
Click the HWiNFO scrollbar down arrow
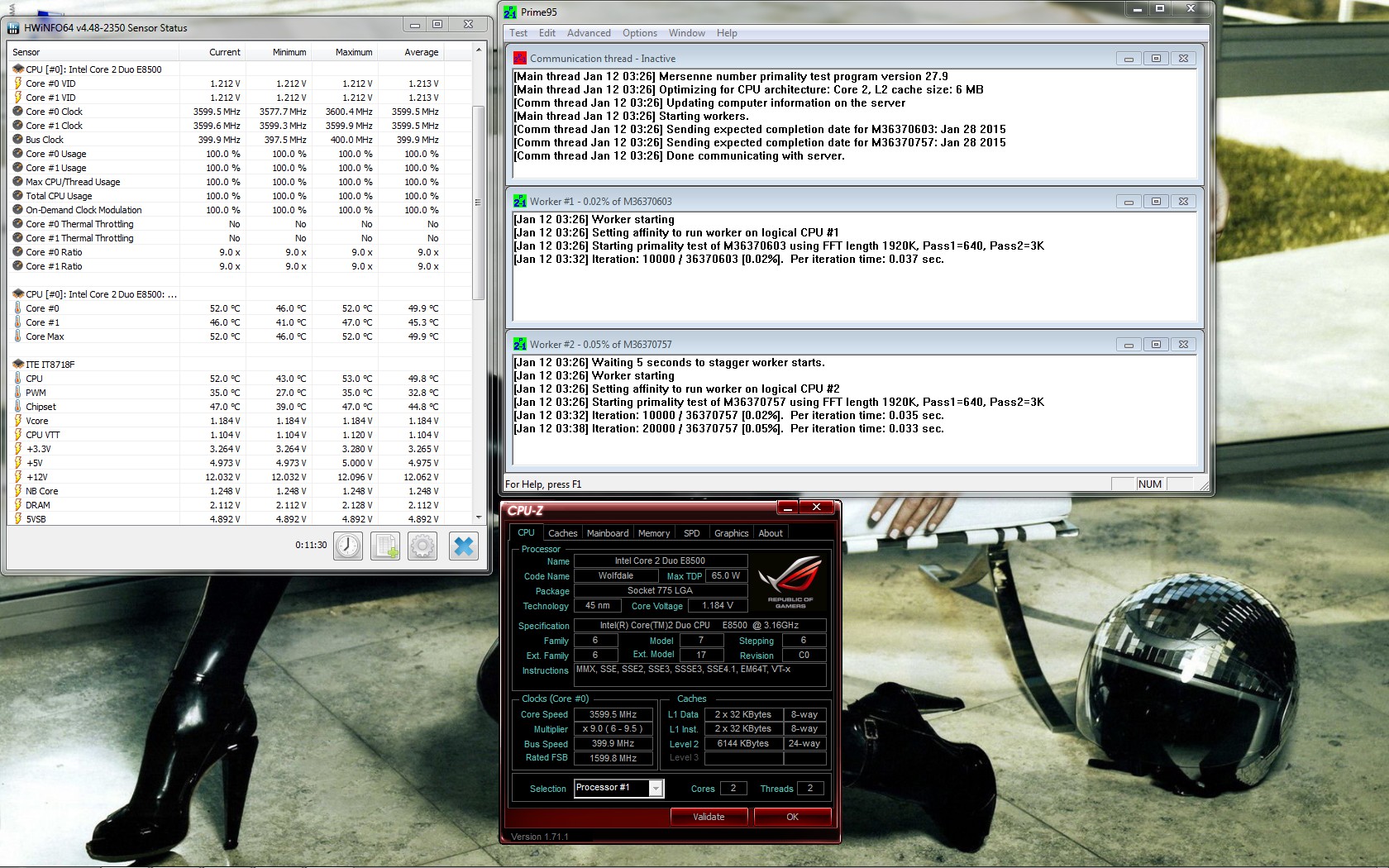(478, 517)
